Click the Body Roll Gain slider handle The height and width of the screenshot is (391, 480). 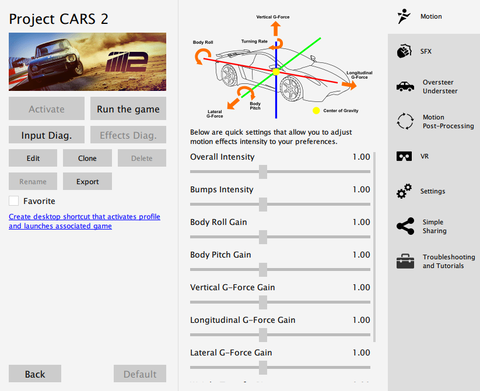[263, 237]
